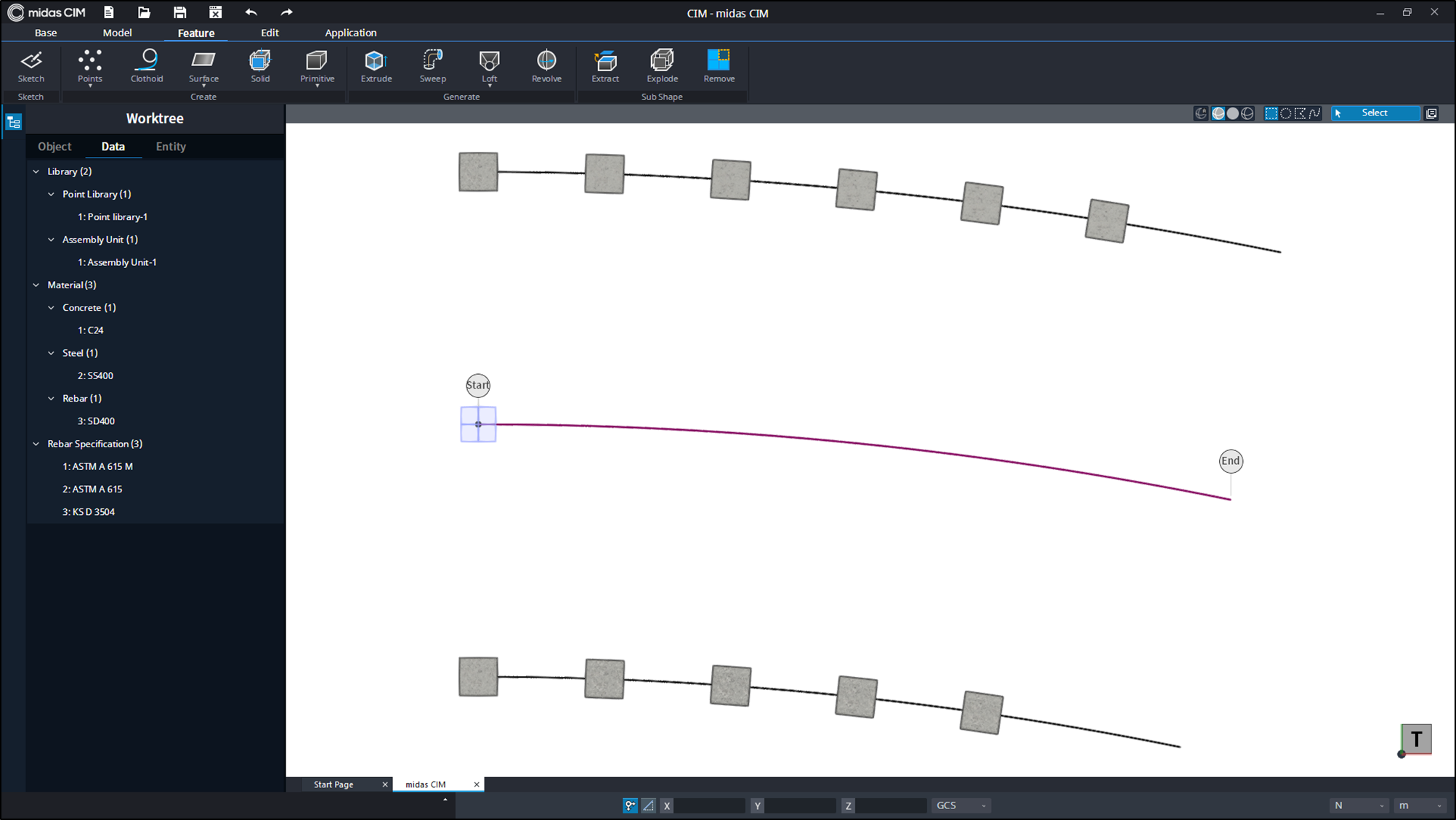
Task: Activate the Sweep tool
Action: coord(433,66)
